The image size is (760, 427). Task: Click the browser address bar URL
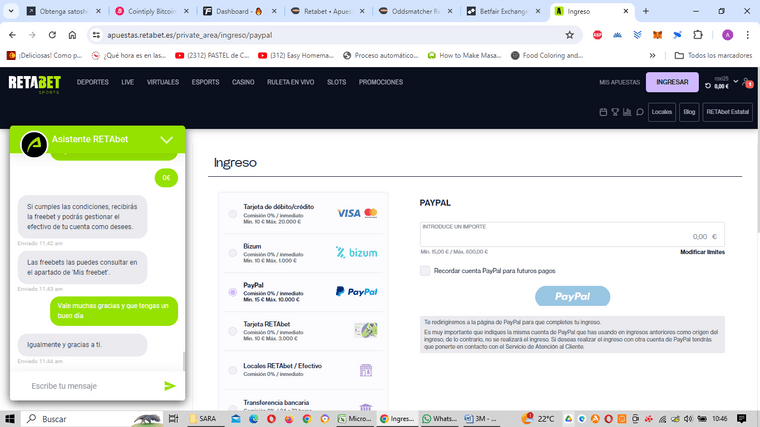click(x=190, y=35)
